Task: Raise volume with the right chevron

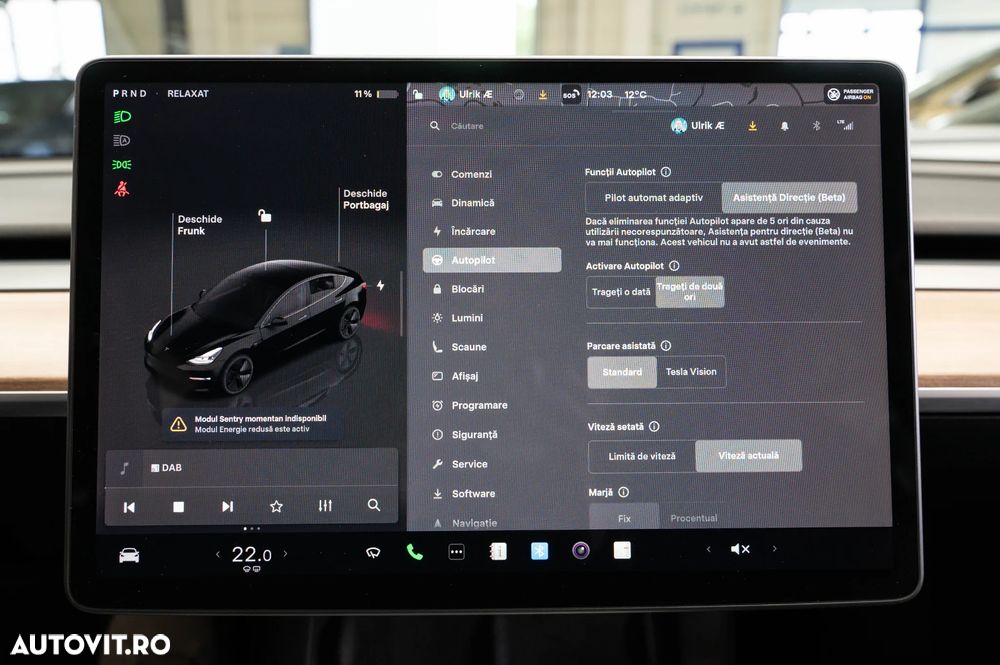Action: (775, 548)
